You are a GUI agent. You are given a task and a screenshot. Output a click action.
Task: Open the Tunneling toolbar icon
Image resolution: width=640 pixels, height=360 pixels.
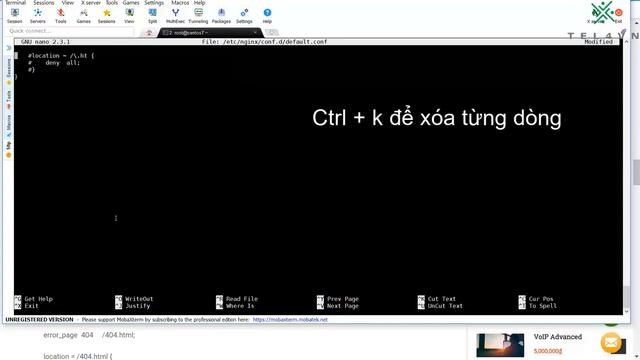coord(198,16)
